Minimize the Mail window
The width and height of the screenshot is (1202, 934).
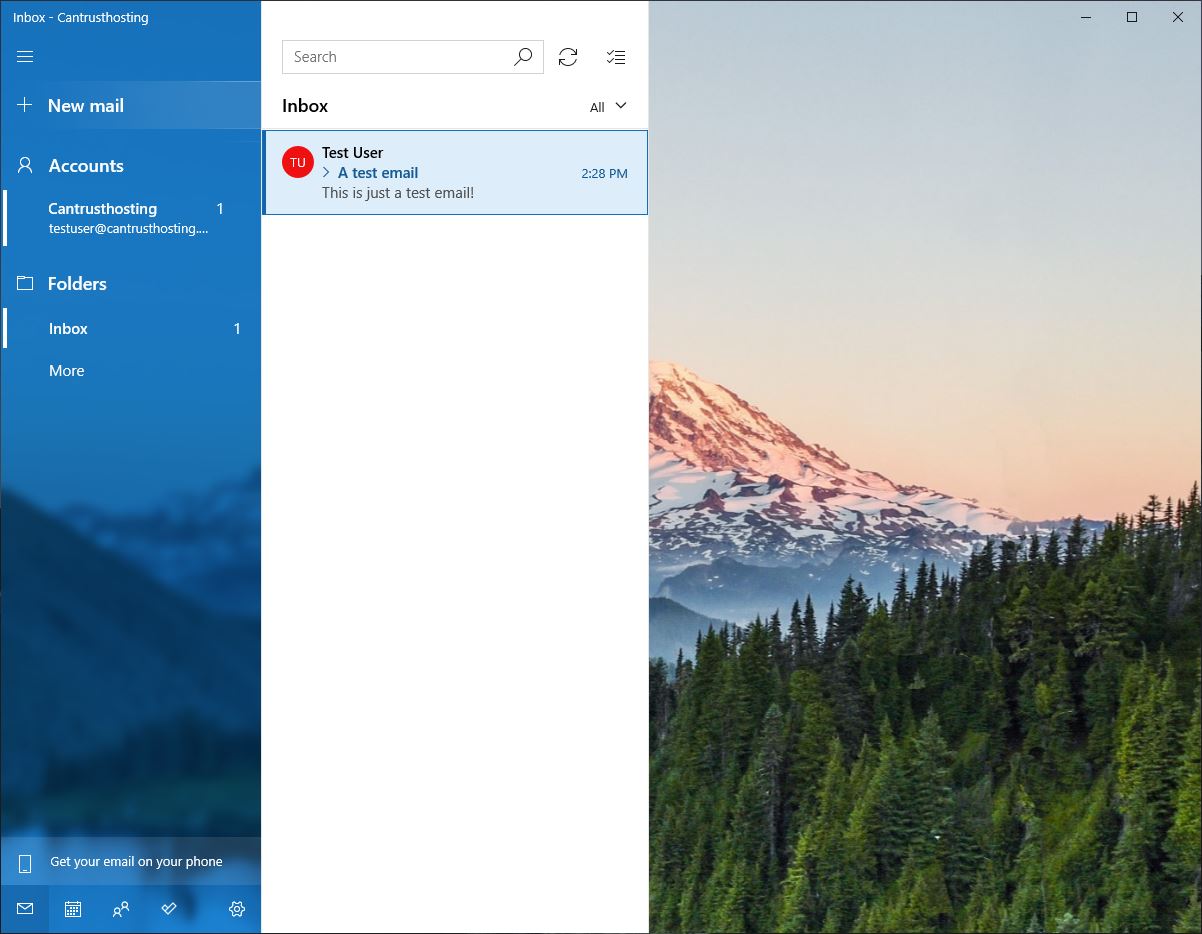pyautogui.click(x=1086, y=17)
